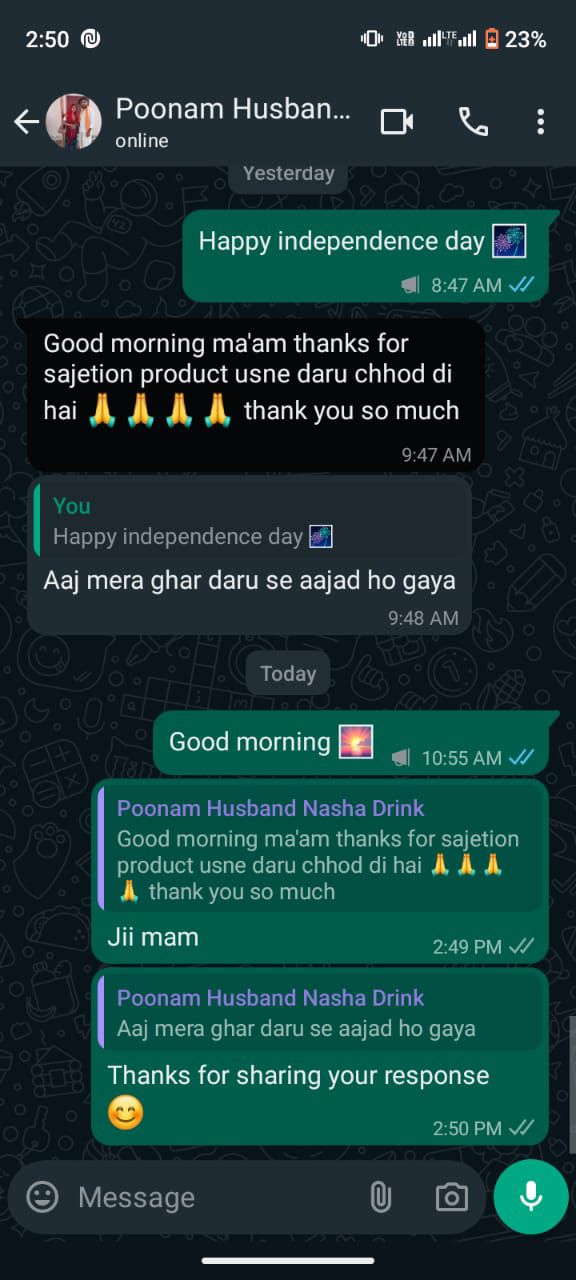Start a voice call via phone icon
Screen dimensions: 576x1280
(473, 122)
